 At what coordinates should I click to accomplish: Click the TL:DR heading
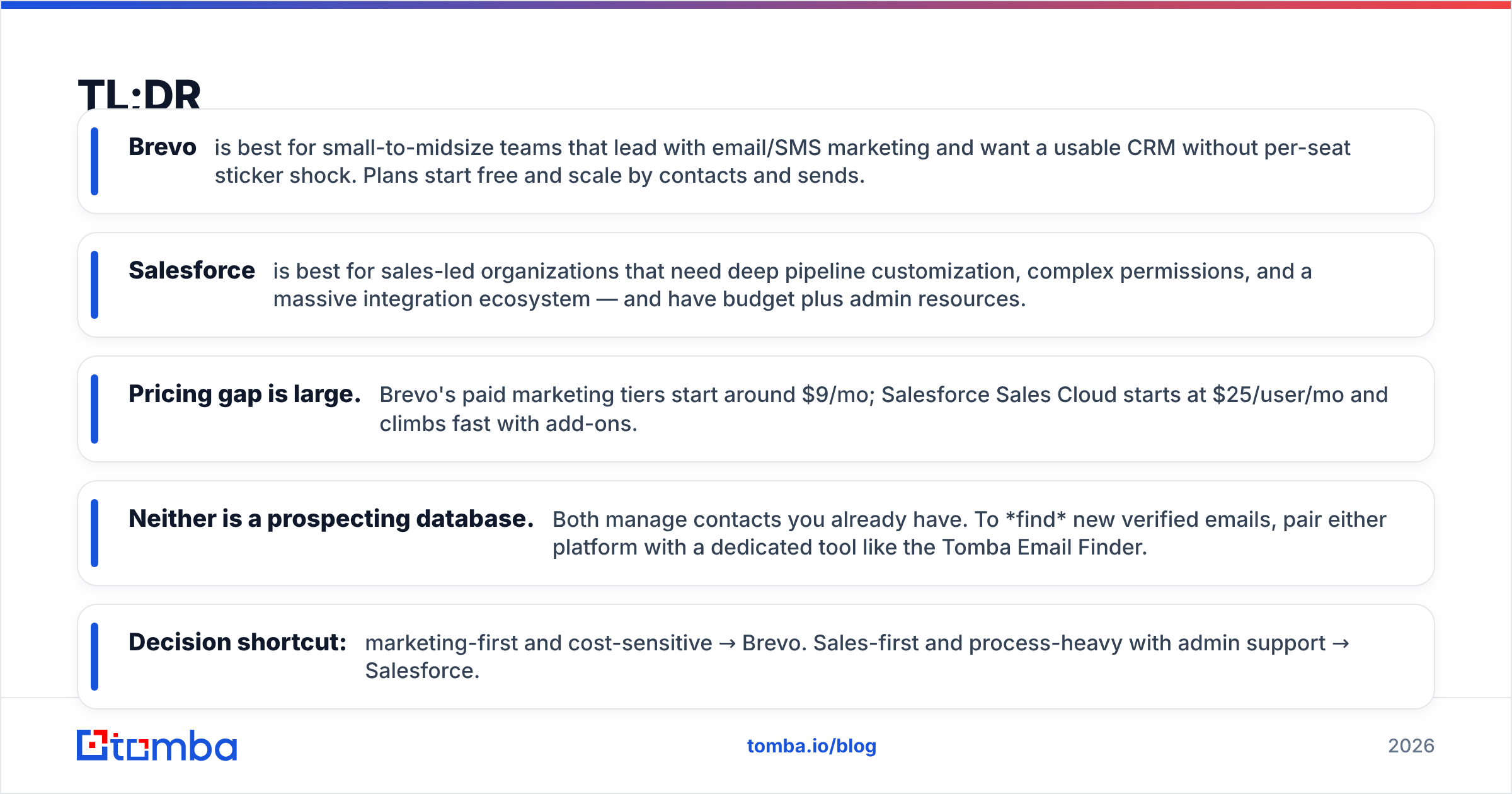[139, 95]
